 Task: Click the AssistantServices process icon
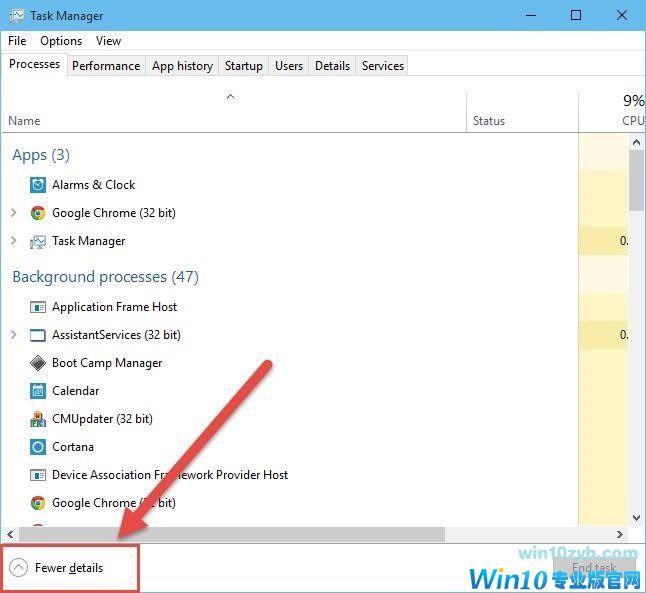tap(38, 335)
